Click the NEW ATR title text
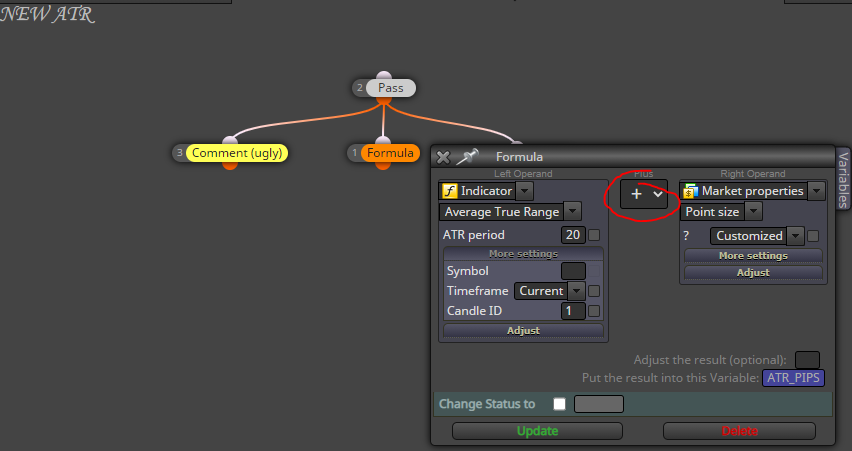Viewport: 852px width, 451px height. 47,15
